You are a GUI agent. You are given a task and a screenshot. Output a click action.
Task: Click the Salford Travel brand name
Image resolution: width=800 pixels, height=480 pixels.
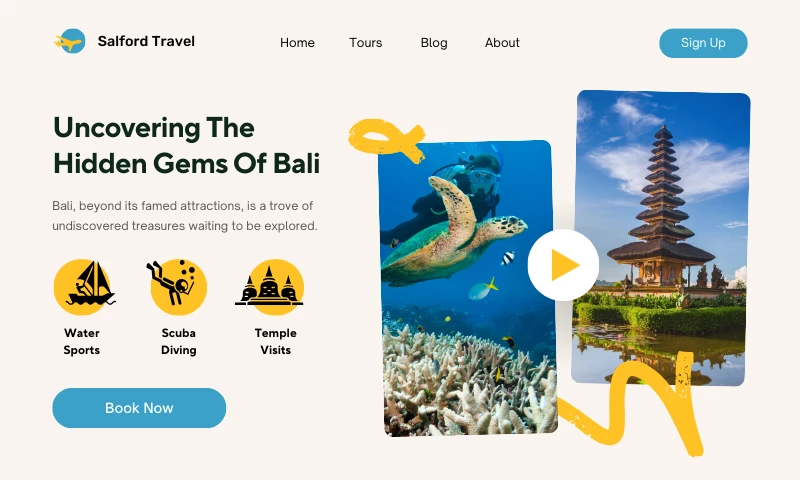click(146, 41)
